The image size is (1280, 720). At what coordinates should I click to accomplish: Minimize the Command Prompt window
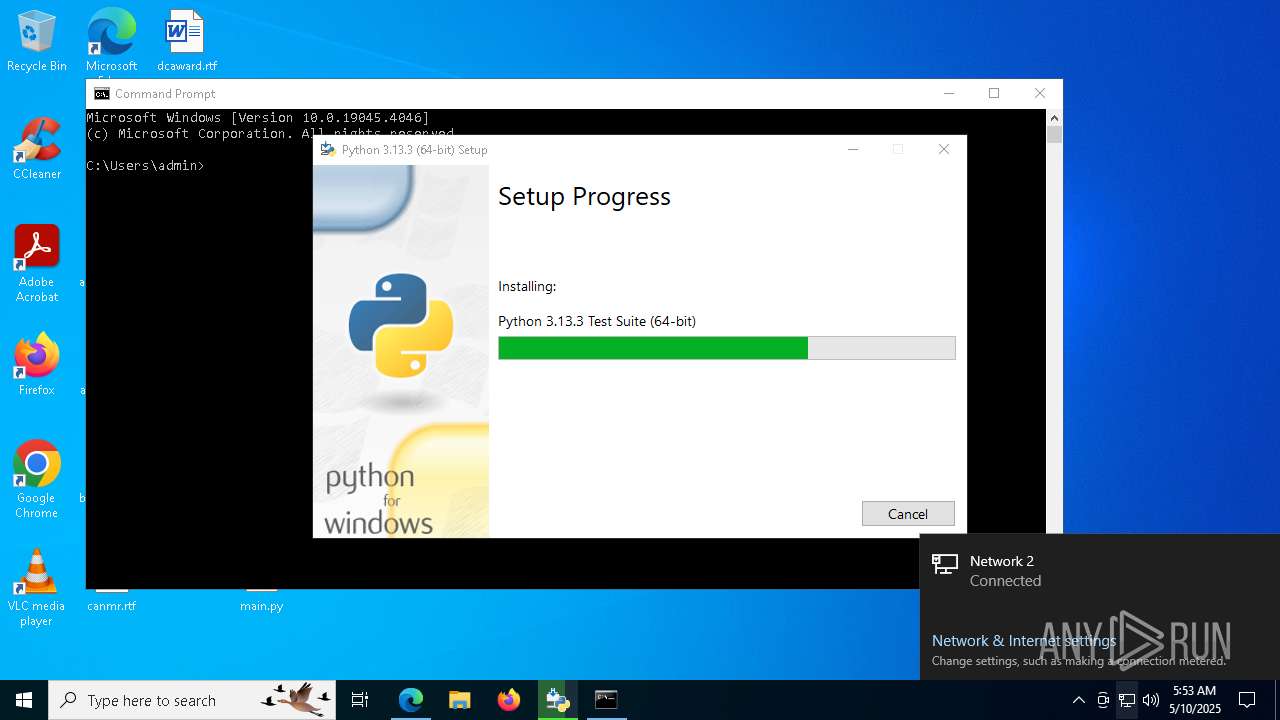pos(949,93)
